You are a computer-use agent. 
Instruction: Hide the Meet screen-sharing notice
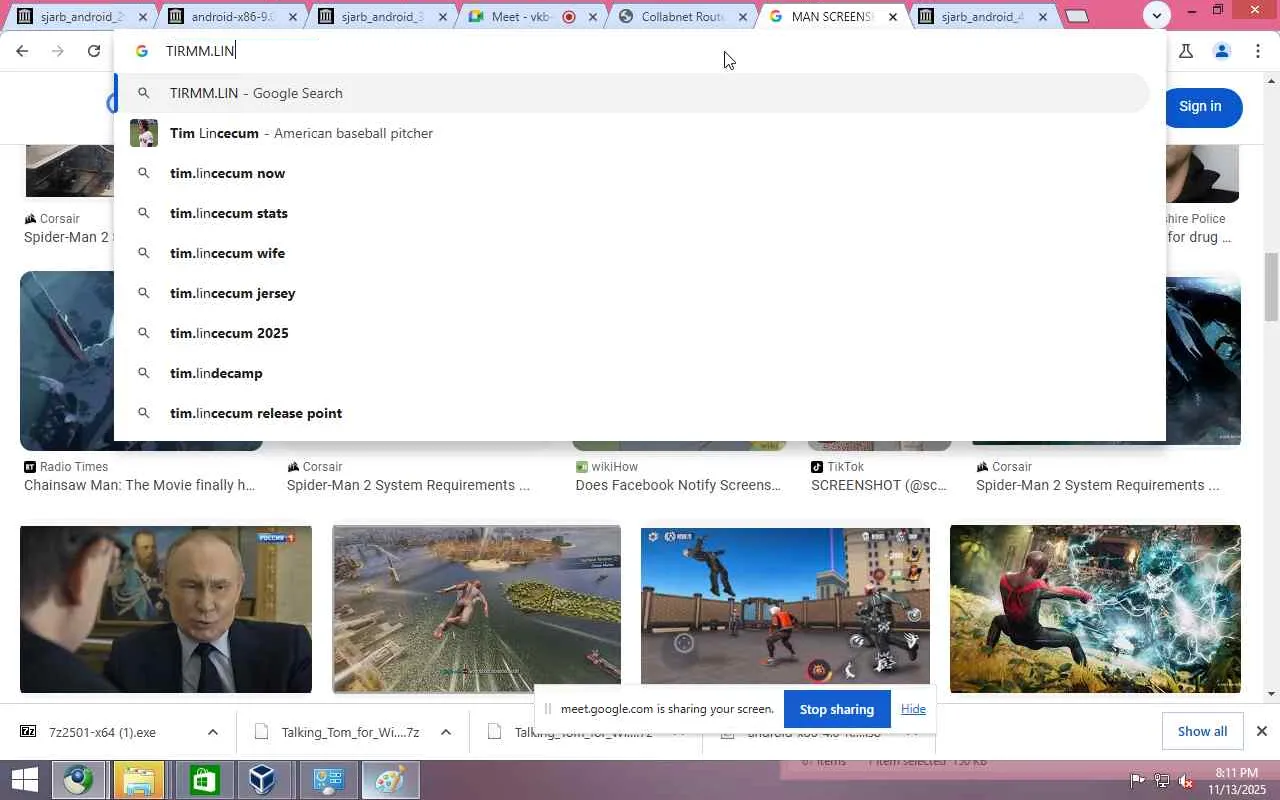[913, 709]
